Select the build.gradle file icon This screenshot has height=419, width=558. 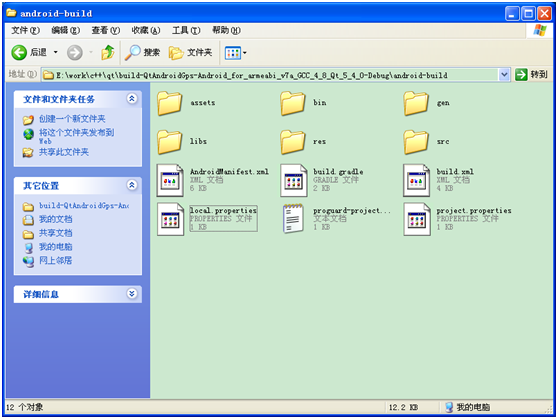[294, 180]
